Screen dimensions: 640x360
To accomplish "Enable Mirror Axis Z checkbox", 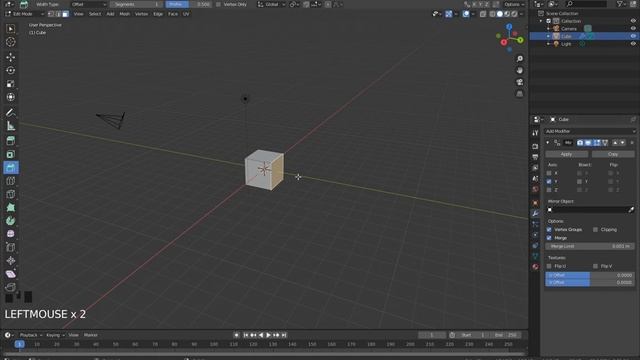I will point(549,190).
